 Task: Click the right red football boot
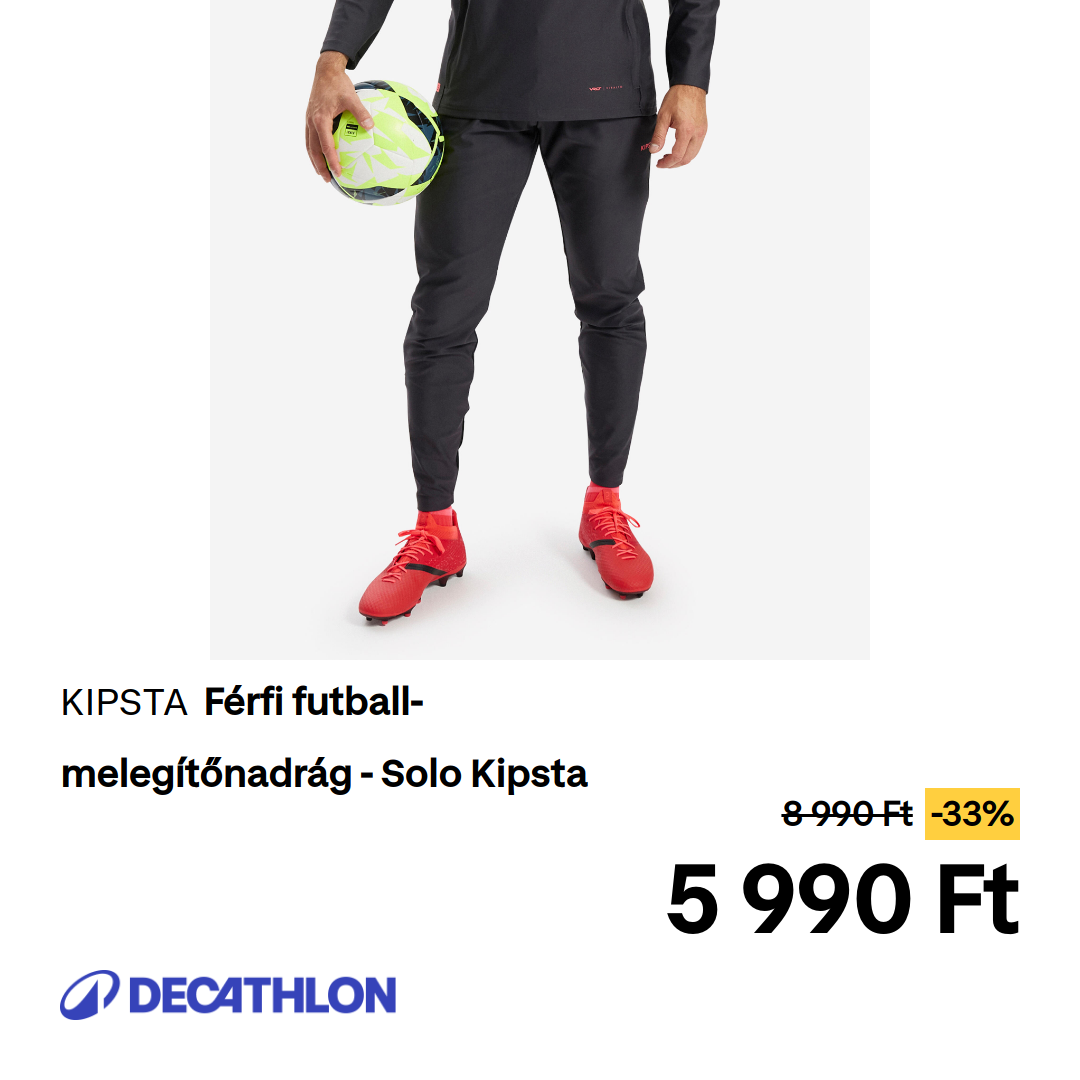(616, 541)
